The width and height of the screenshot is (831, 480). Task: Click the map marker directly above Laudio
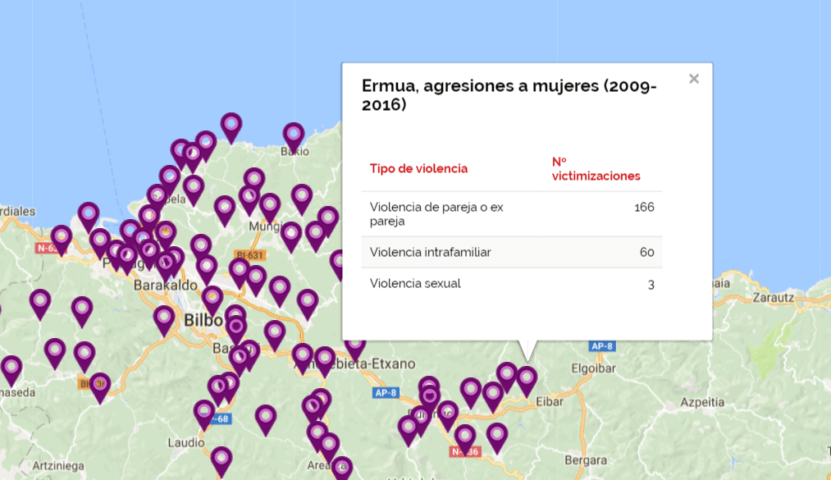pyautogui.click(x=204, y=411)
